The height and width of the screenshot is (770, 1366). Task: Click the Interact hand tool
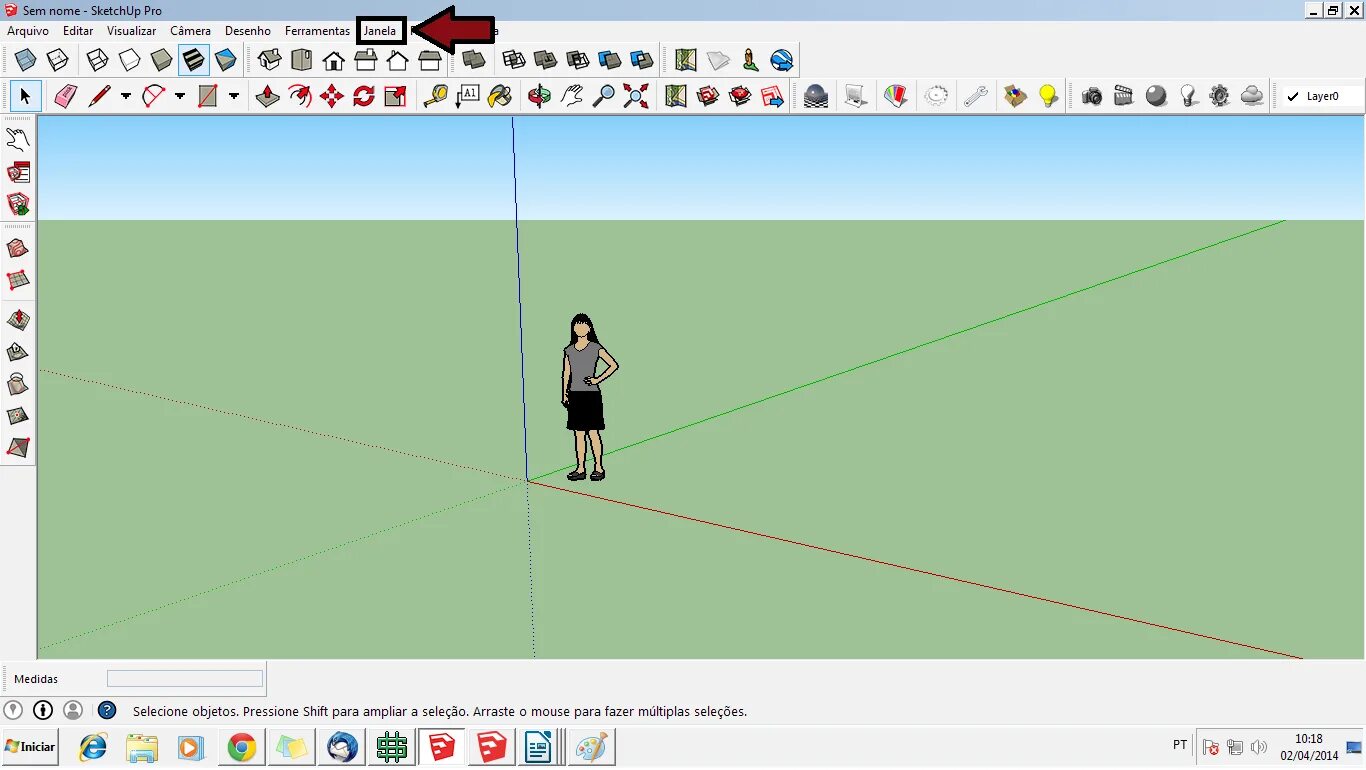tap(18, 139)
